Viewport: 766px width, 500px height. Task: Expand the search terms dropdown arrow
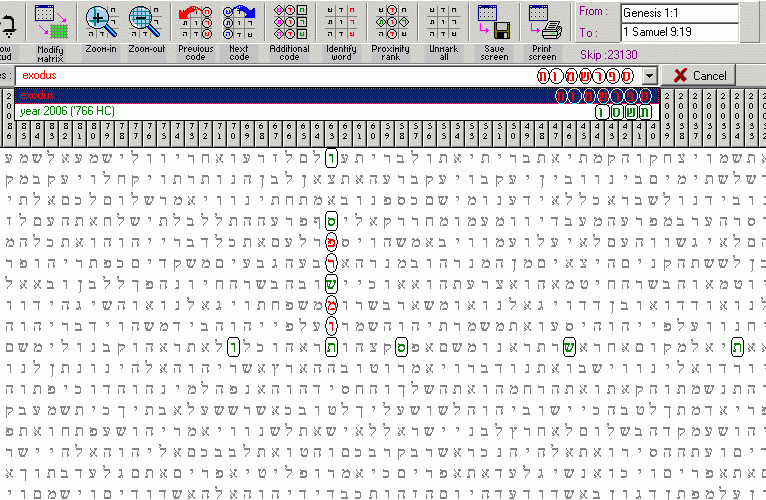tap(649, 76)
